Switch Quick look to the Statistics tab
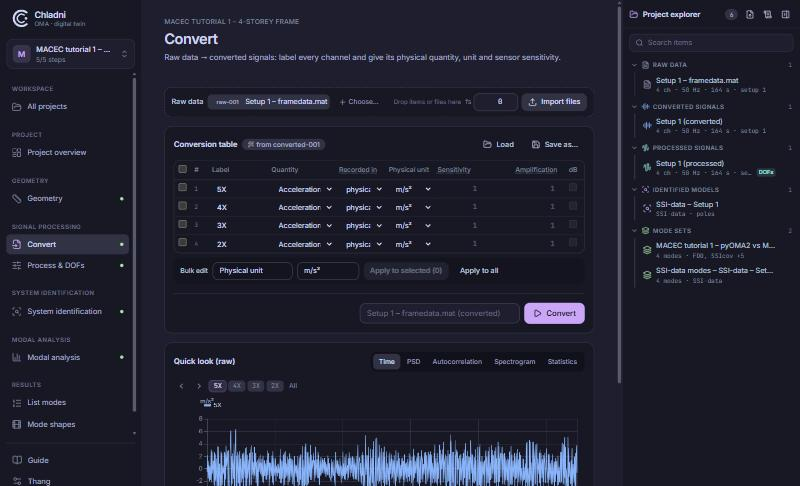The width and height of the screenshot is (800, 486). pos(562,362)
